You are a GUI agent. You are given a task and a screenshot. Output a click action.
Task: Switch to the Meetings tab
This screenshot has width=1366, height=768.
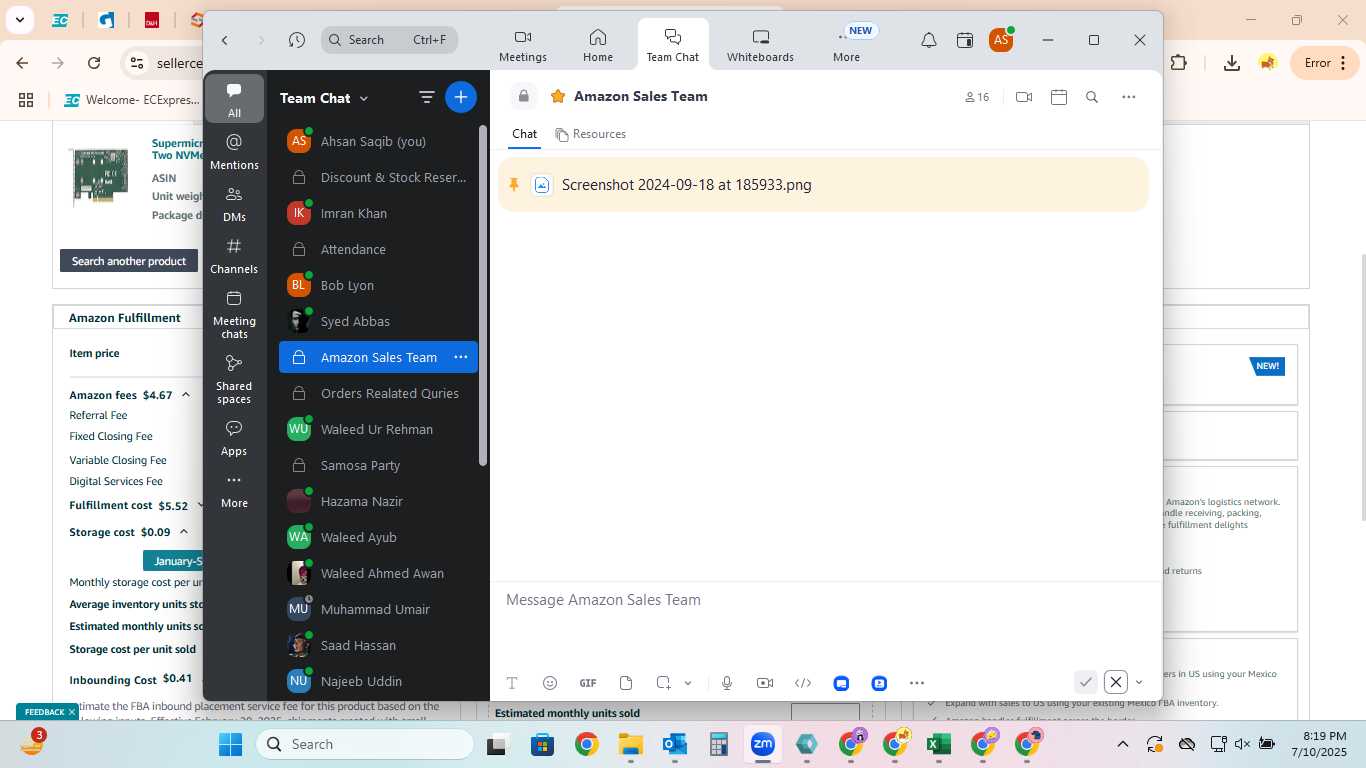(x=523, y=45)
